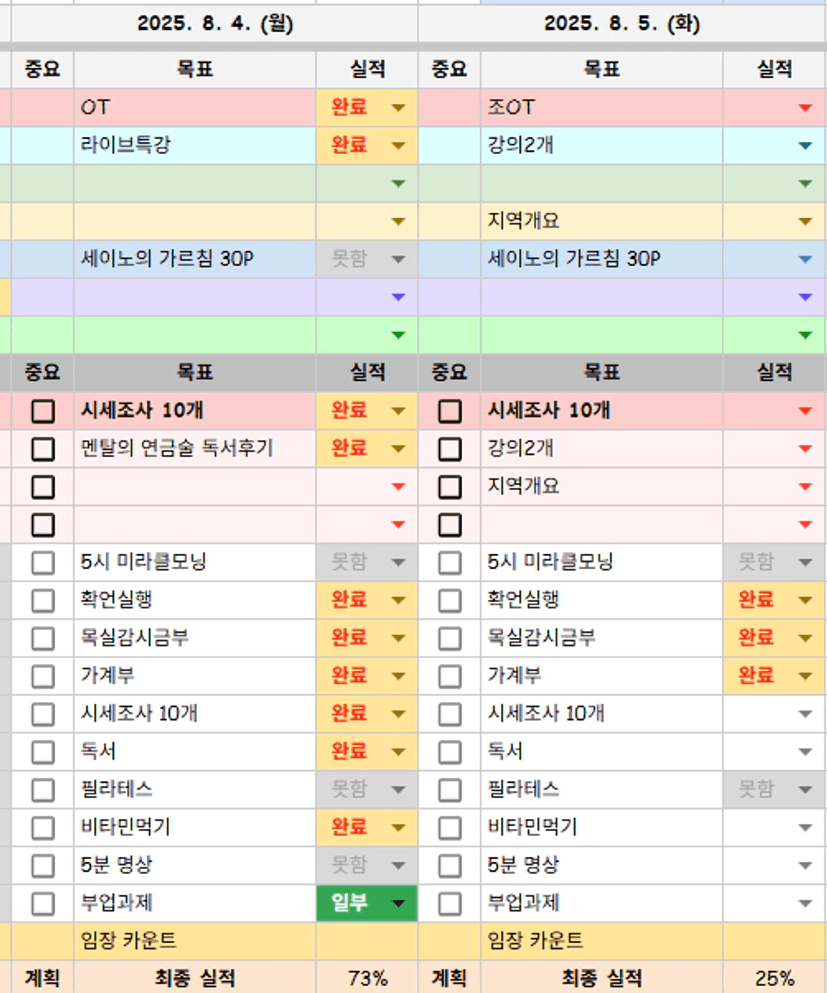Open 완료 dropdown for 확언실행 on 8. 4. (월)
Image resolution: width=827 pixels, height=993 pixels.
[398, 600]
